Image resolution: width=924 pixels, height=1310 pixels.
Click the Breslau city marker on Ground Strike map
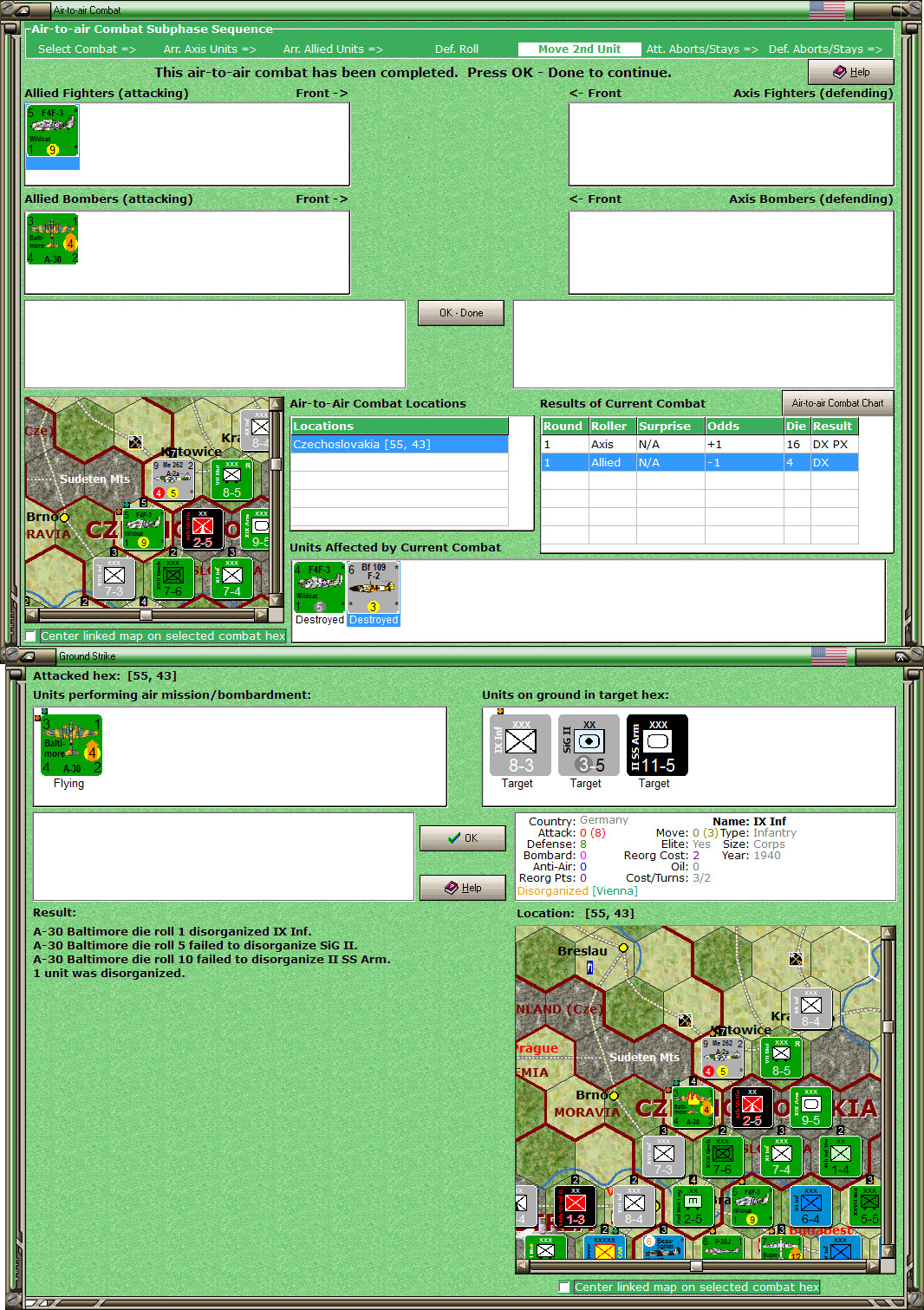[622, 948]
